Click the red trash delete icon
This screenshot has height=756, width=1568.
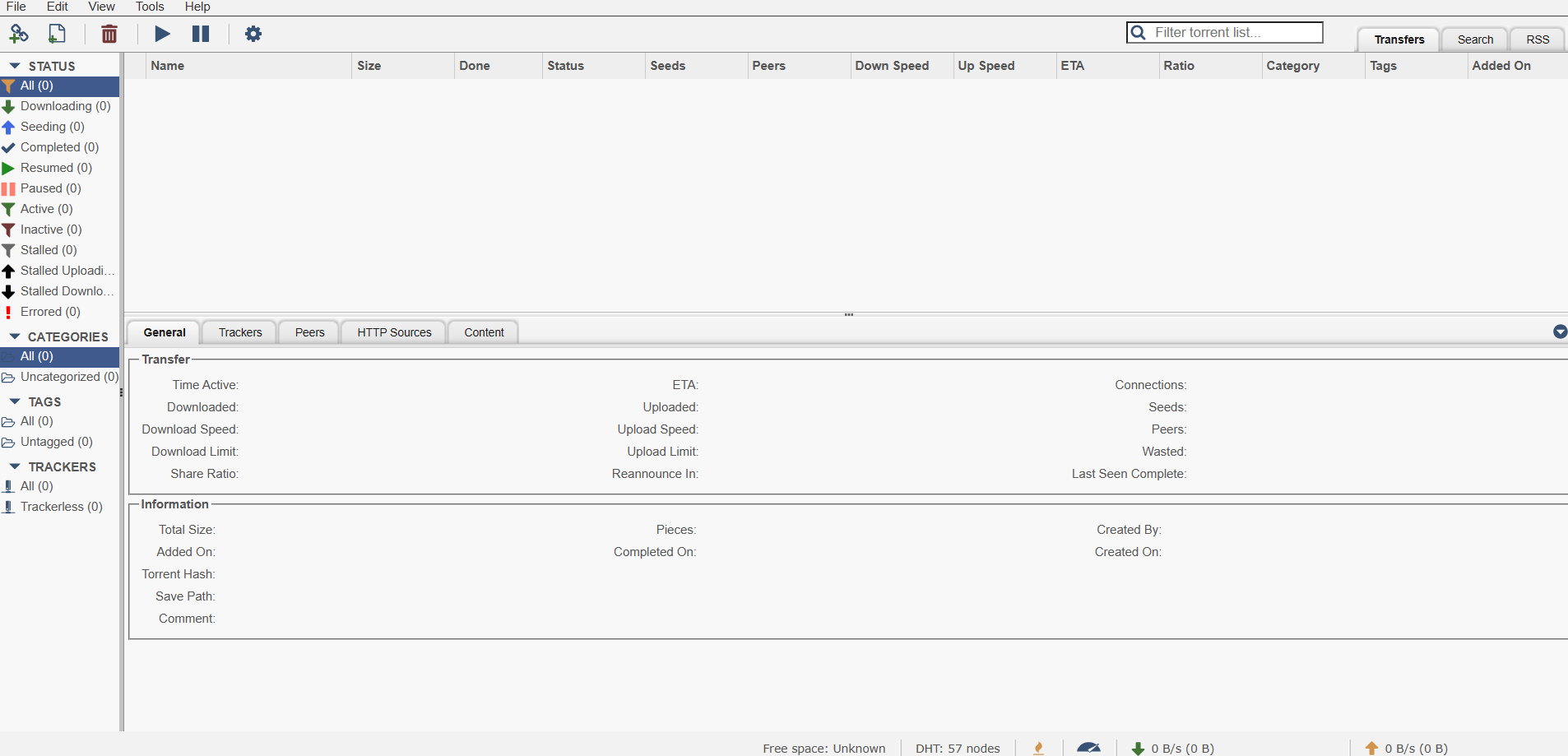coord(109,34)
